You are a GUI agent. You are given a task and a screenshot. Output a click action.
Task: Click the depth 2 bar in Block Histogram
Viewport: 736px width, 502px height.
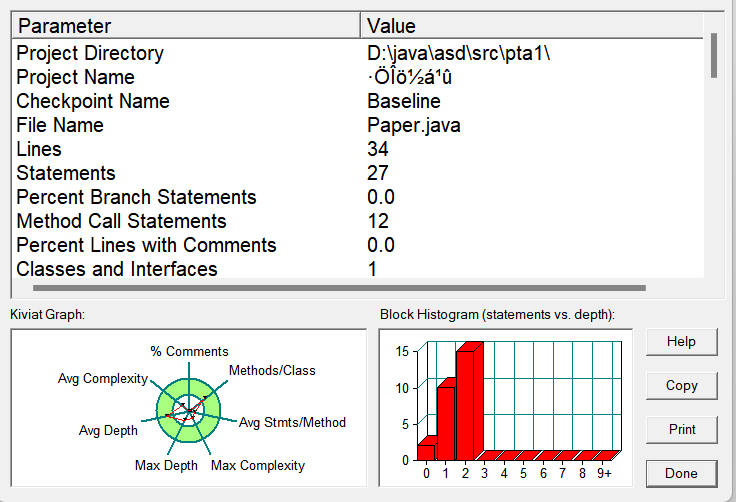(x=466, y=402)
